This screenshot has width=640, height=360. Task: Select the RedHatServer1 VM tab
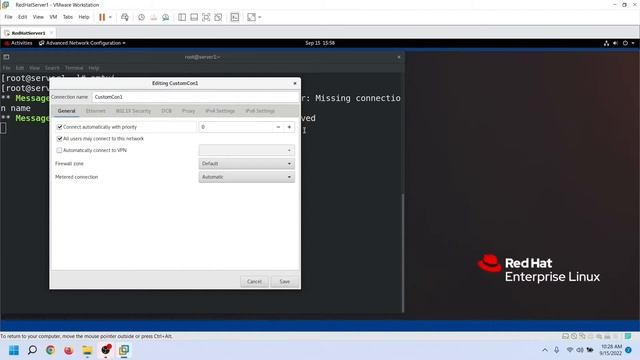(x=28, y=33)
